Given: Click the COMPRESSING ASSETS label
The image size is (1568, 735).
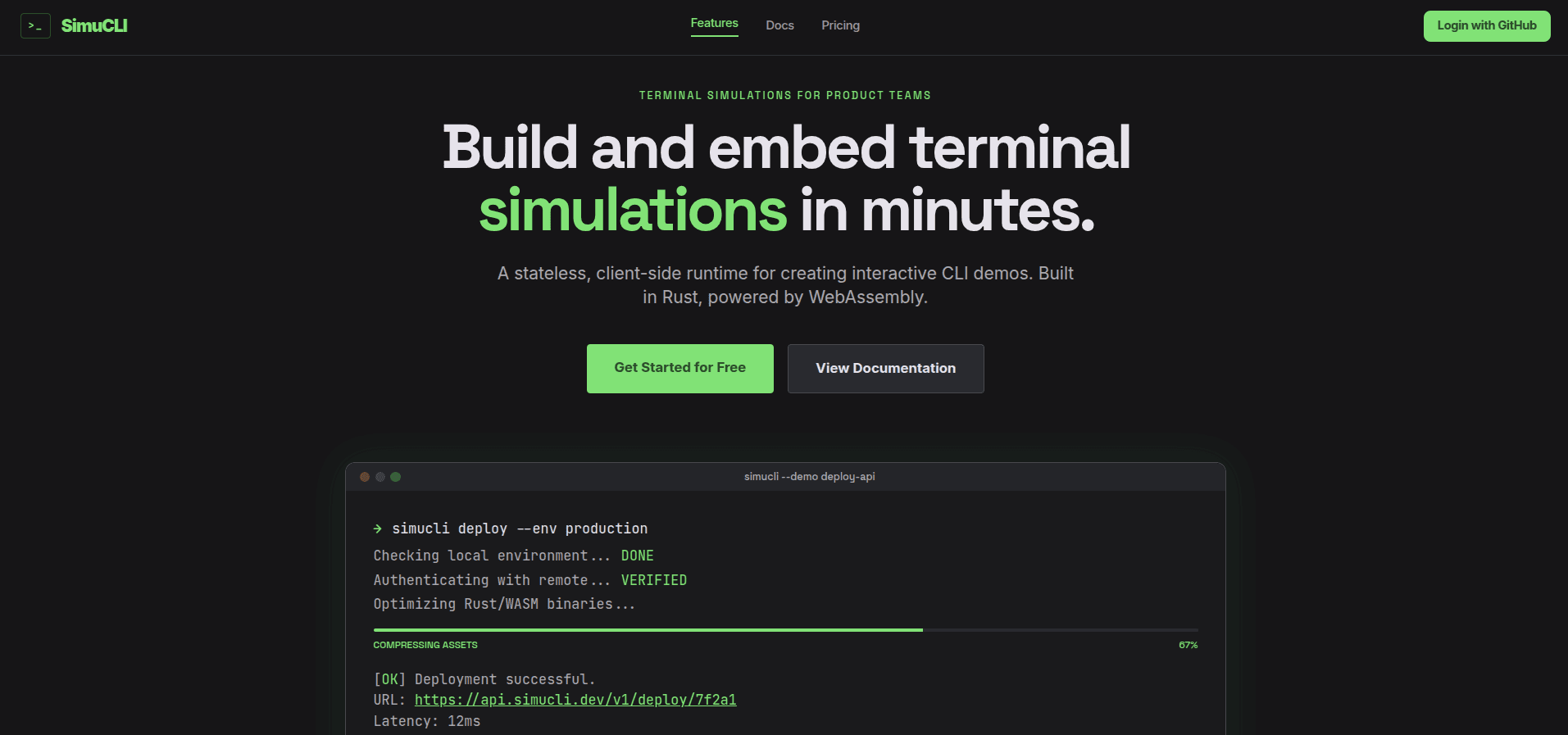Looking at the screenshot, I should [x=425, y=646].
